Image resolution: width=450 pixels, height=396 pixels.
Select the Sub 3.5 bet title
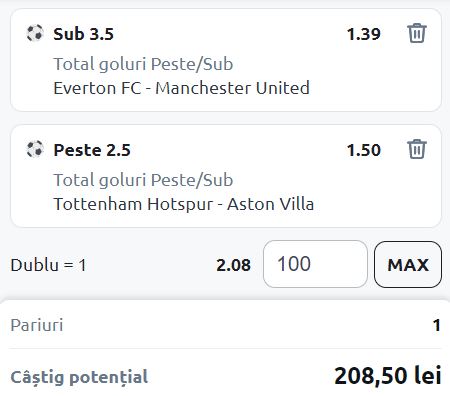coord(84,34)
